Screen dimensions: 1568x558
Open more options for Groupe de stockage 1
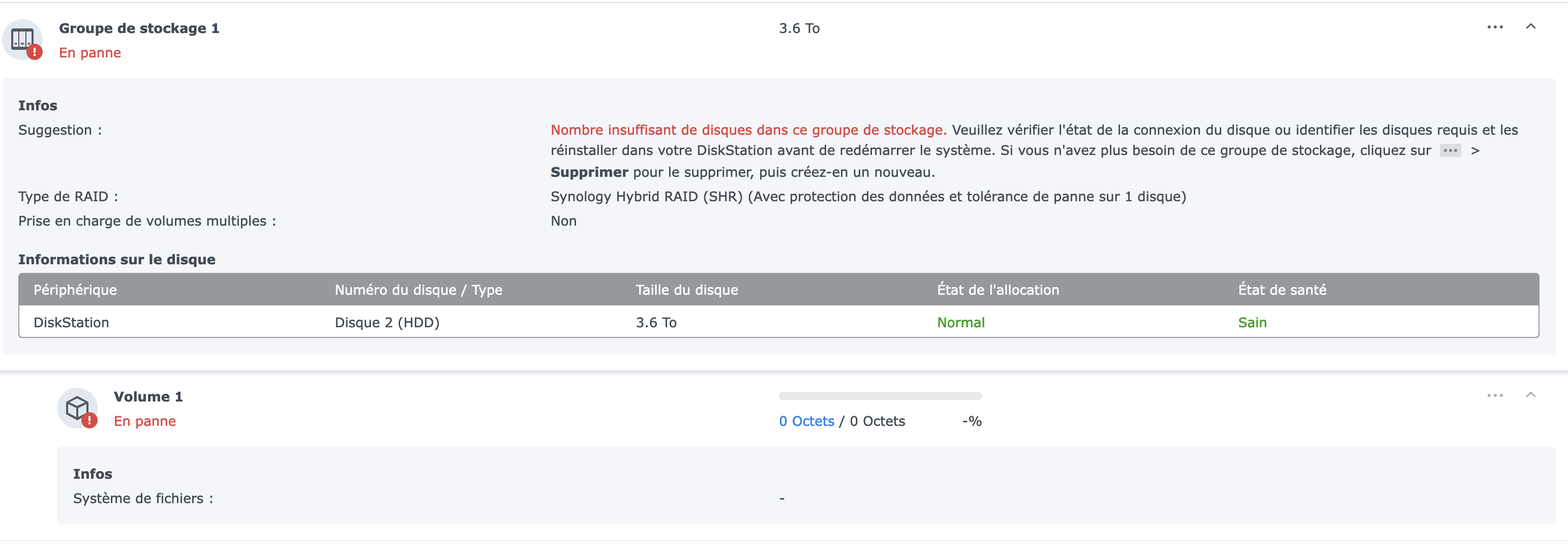point(1494,27)
